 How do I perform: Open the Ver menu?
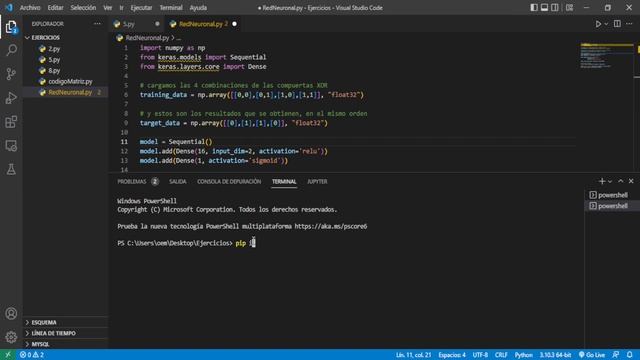click(x=108, y=7)
